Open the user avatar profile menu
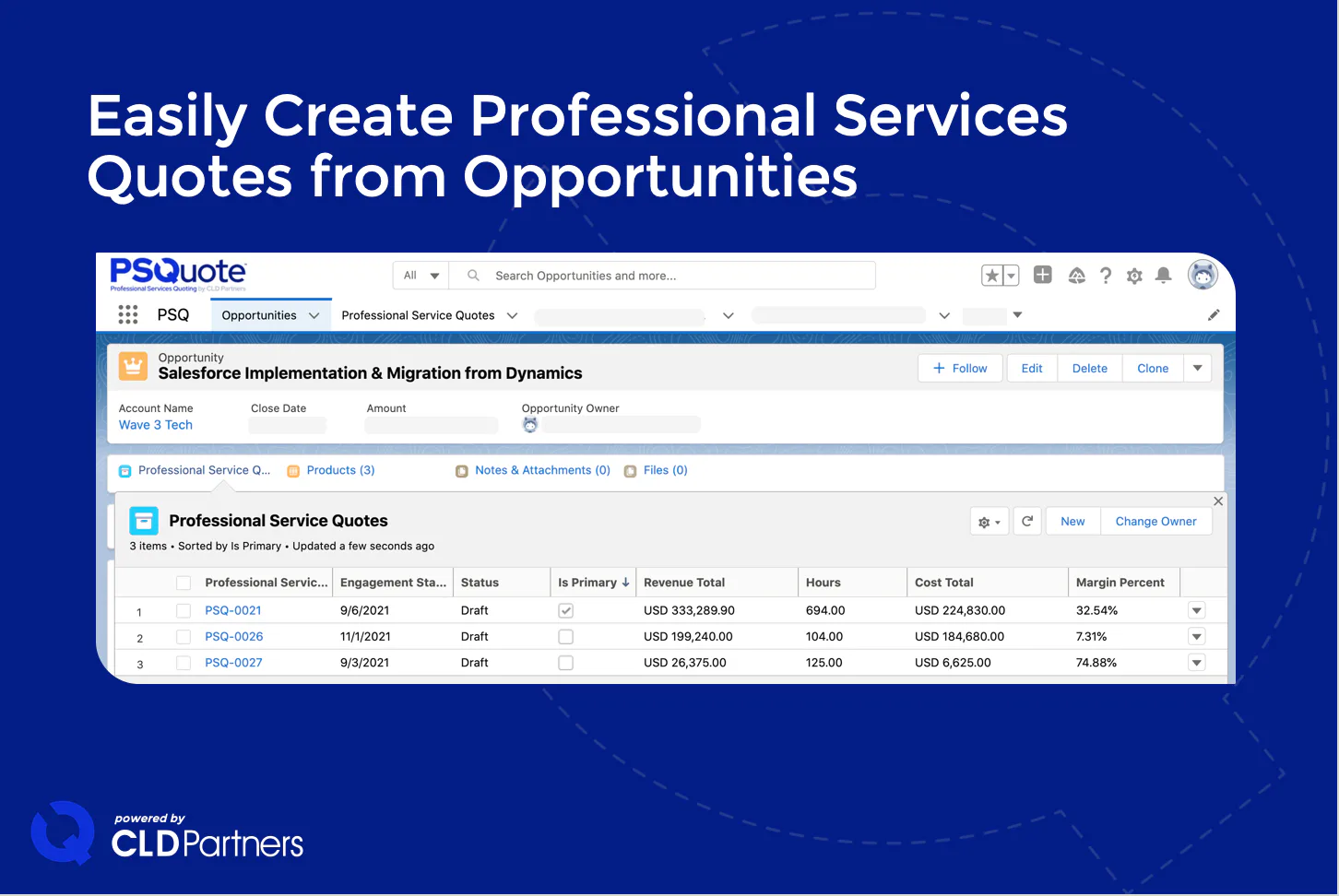Image resolution: width=1339 pixels, height=896 pixels. (1203, 275)
